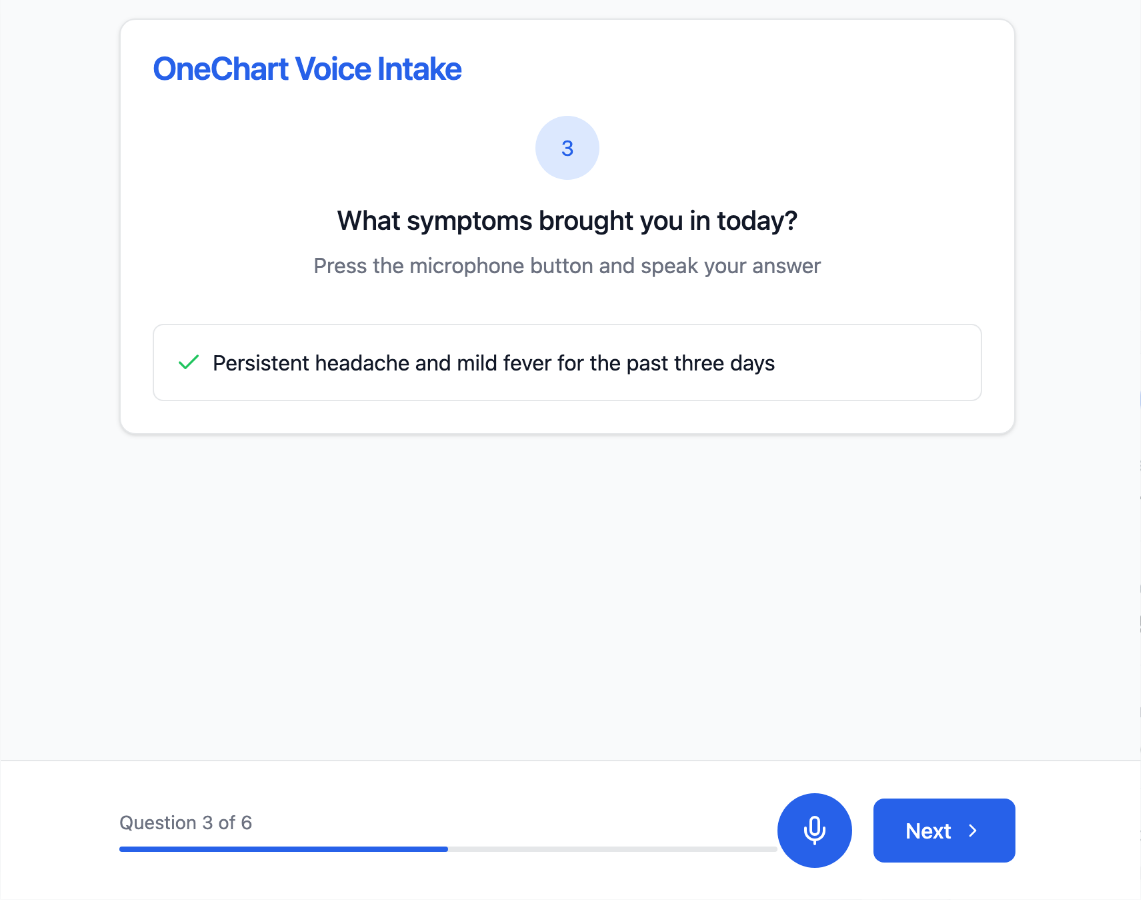Image resolution: width=1142 pixels, height=900 pixels.
Task: Click the instruction text about the microphone
Action: click(567, 265)
